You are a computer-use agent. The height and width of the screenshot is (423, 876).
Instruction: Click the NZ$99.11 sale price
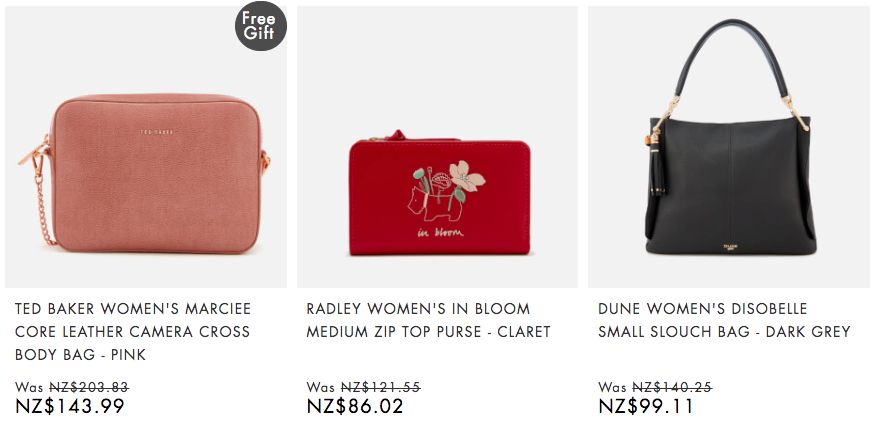[x=646, y=406]
